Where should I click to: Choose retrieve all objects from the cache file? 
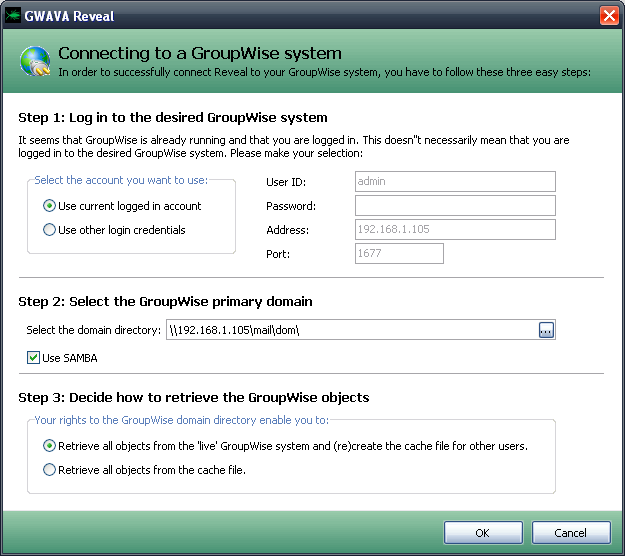click(144, 470)
